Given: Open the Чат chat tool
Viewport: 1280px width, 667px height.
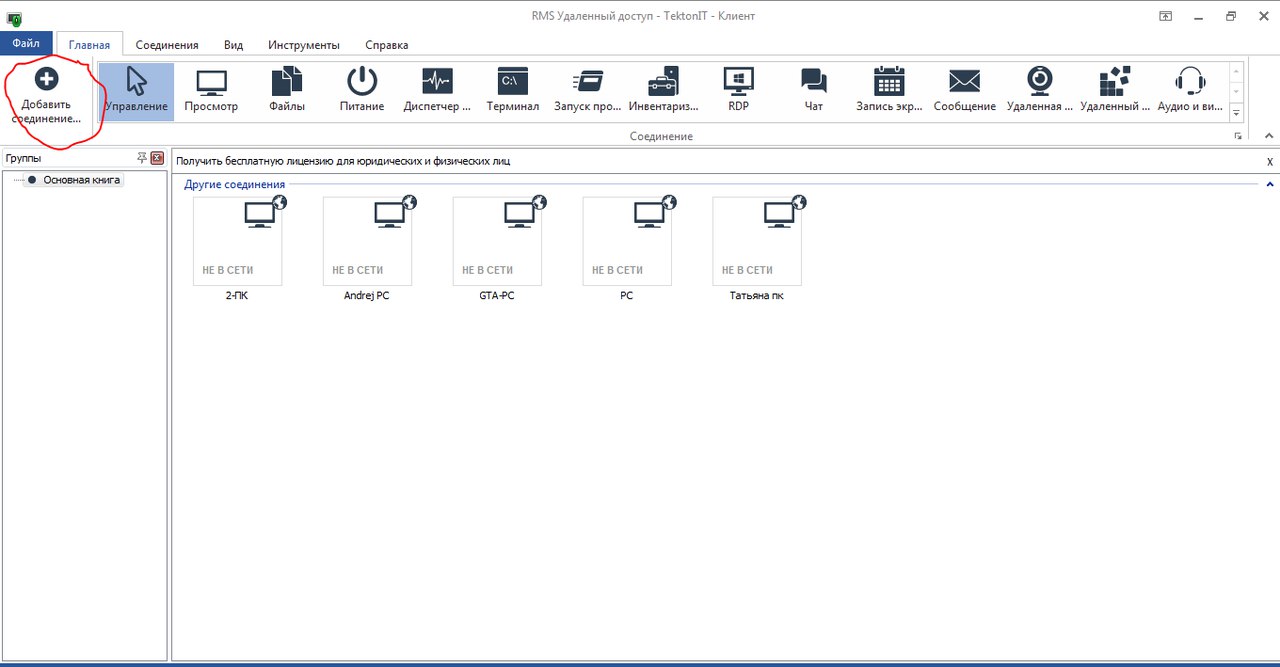Looking at the screenshot, I should click(x=813, y=83).
